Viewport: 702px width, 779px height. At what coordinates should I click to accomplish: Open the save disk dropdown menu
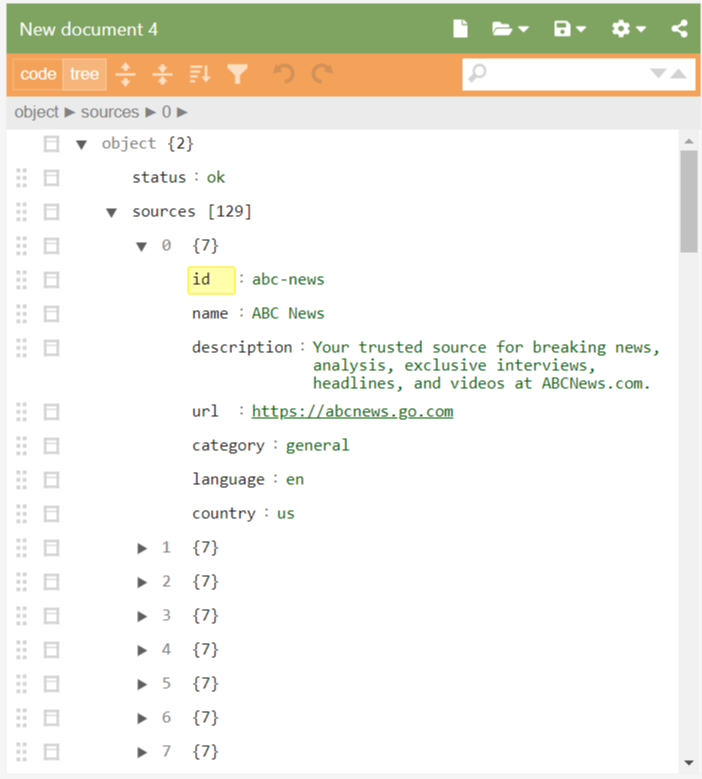pos(570,29)
